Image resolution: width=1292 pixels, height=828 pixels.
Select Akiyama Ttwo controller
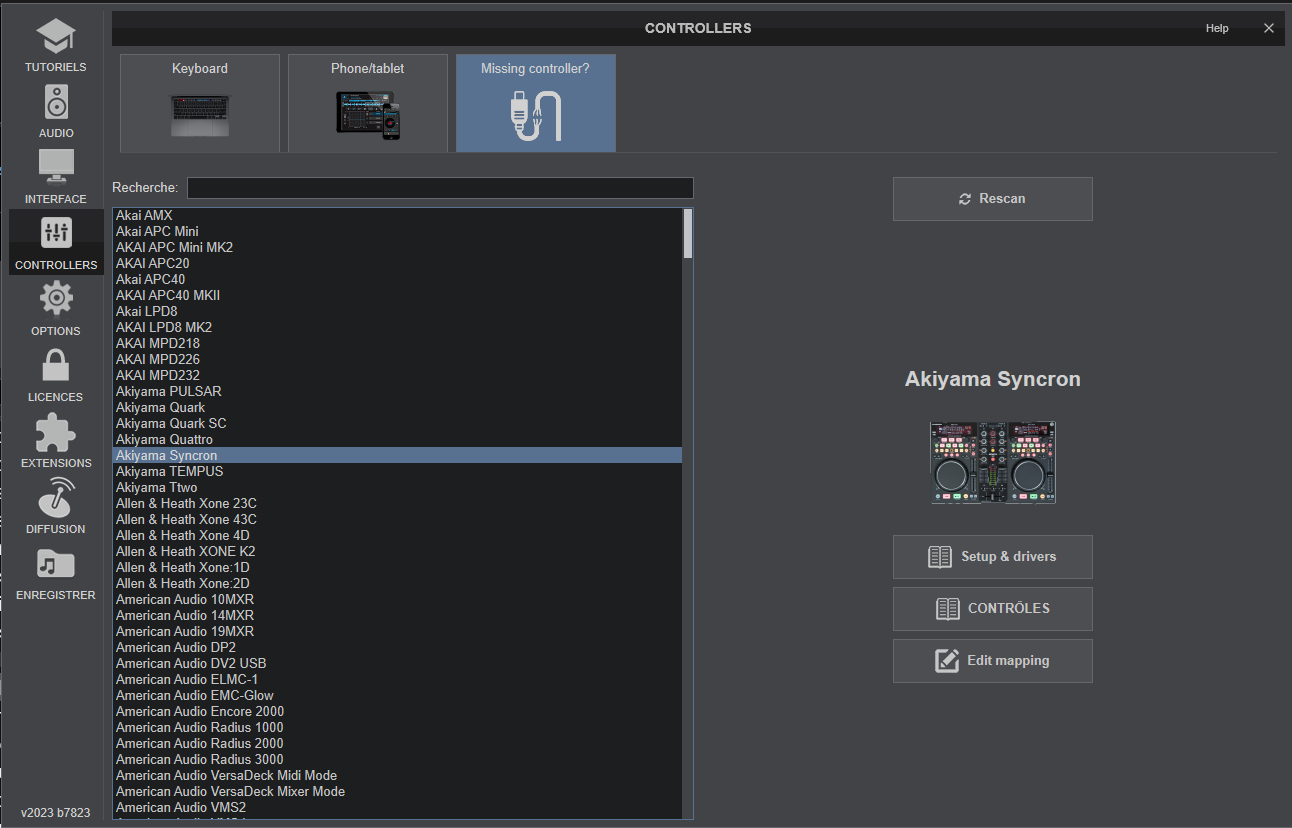397,487
